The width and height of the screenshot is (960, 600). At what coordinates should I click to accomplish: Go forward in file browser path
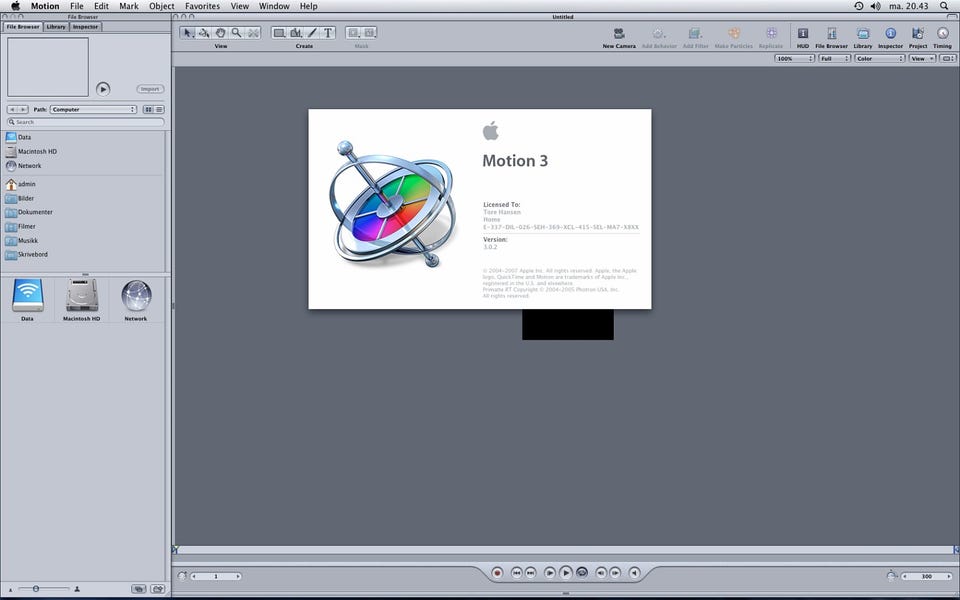(x=23, y=110)
